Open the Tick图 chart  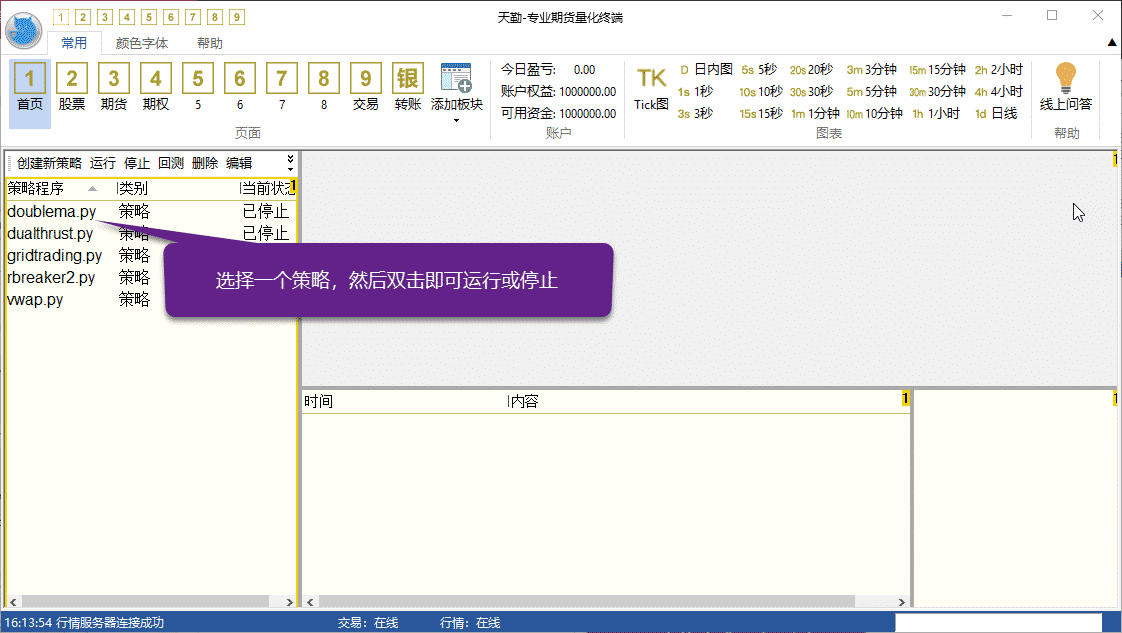(651, 88)
